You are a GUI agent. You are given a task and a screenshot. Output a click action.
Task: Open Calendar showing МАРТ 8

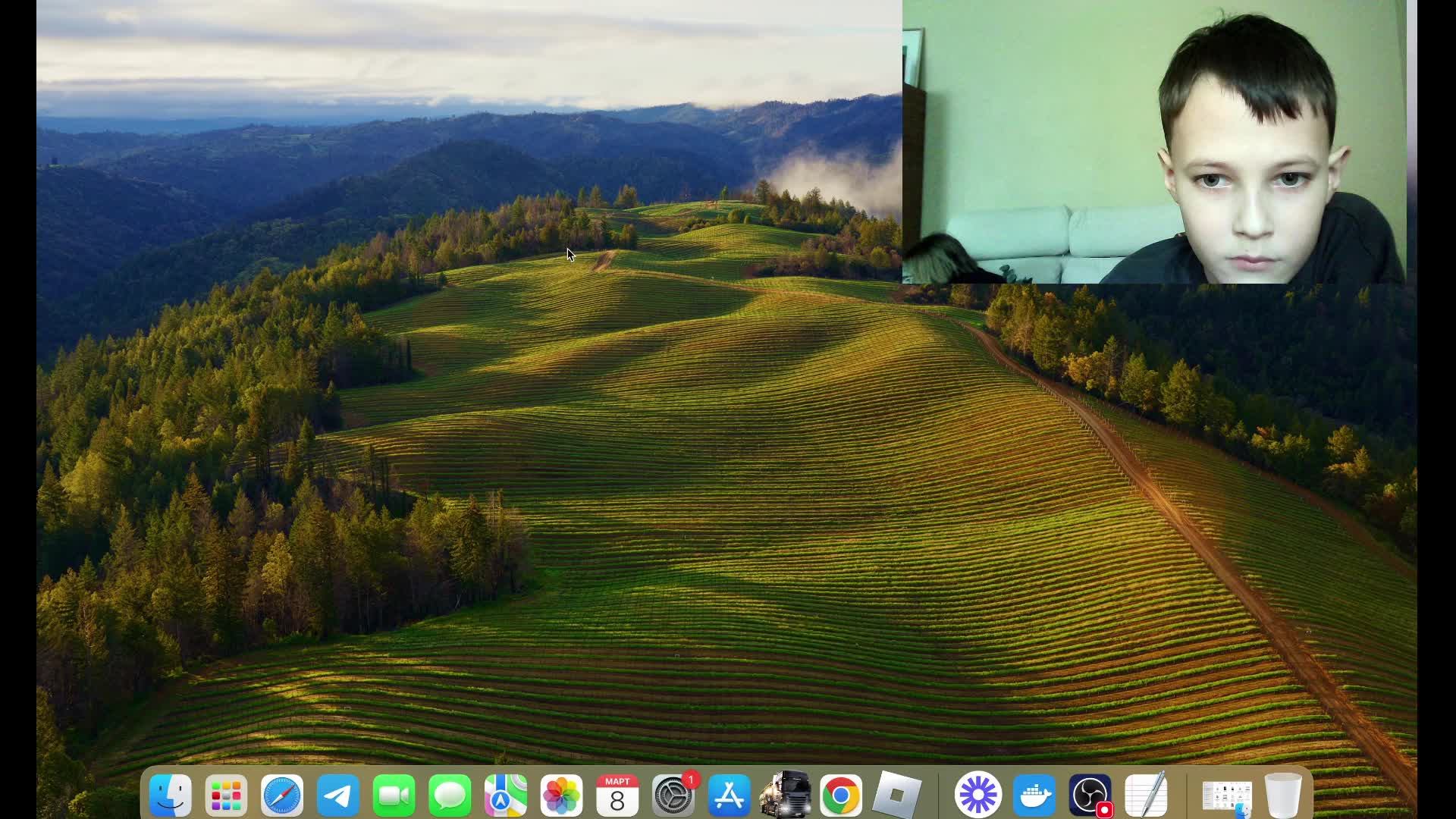coord(617,795)
